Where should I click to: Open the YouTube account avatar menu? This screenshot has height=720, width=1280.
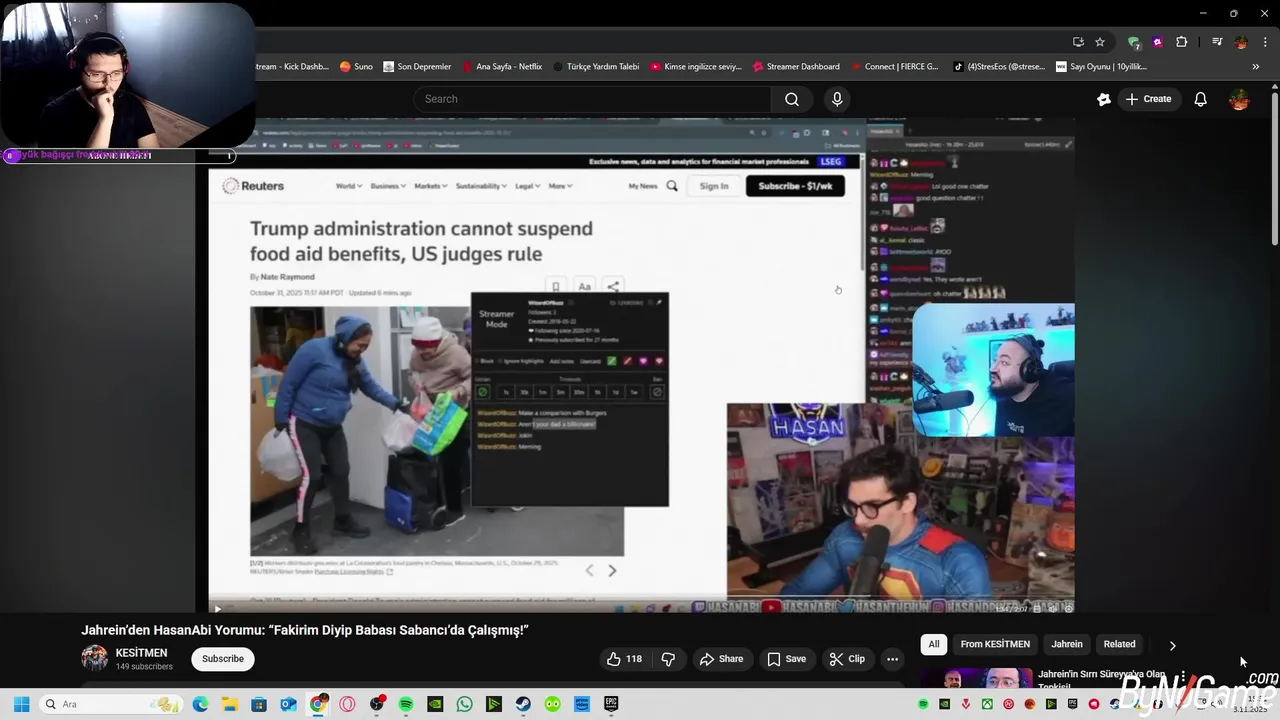pos(1239,99)
